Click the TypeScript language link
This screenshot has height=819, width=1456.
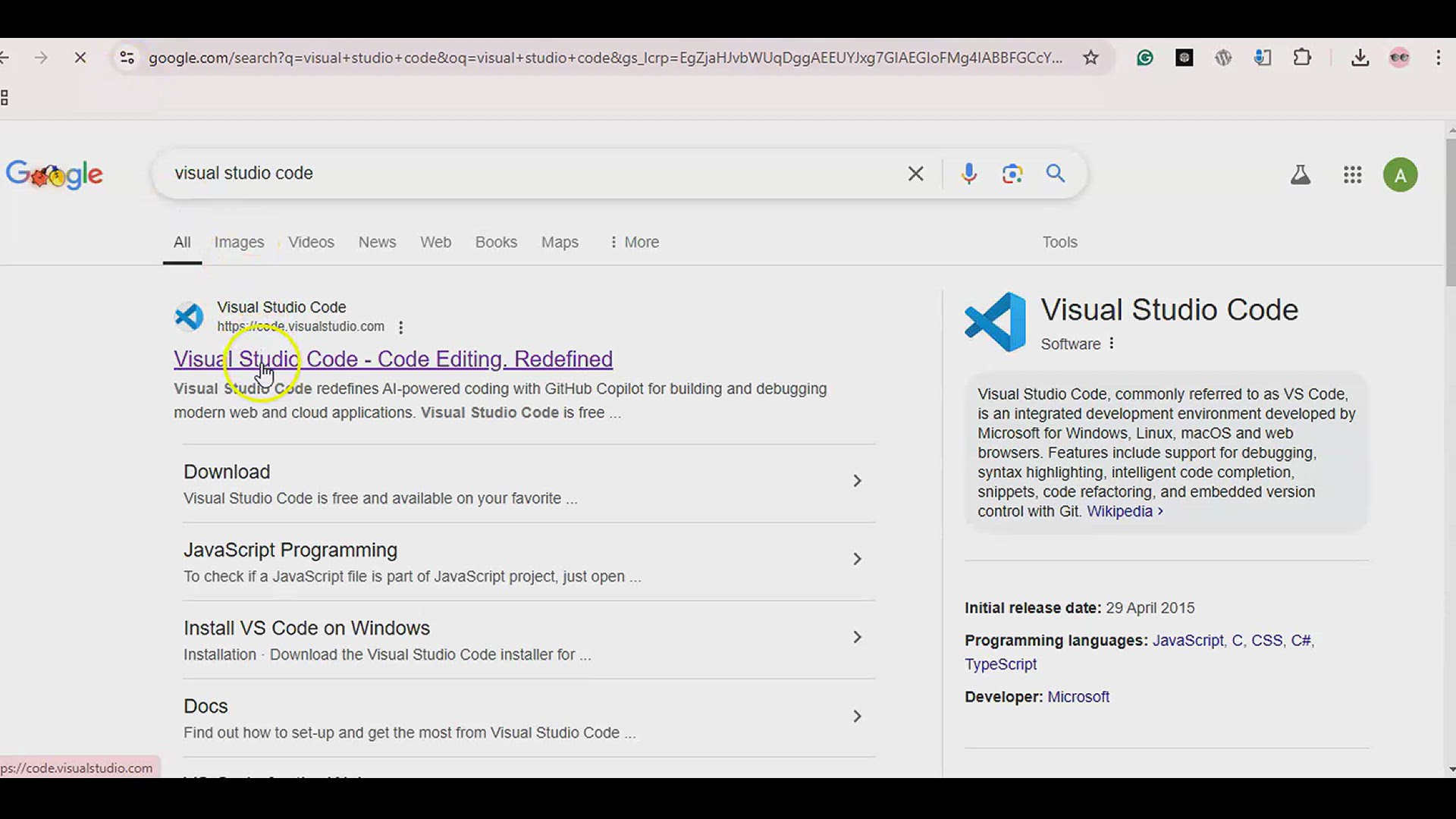pyautogui.click(x=1000, y=664)
